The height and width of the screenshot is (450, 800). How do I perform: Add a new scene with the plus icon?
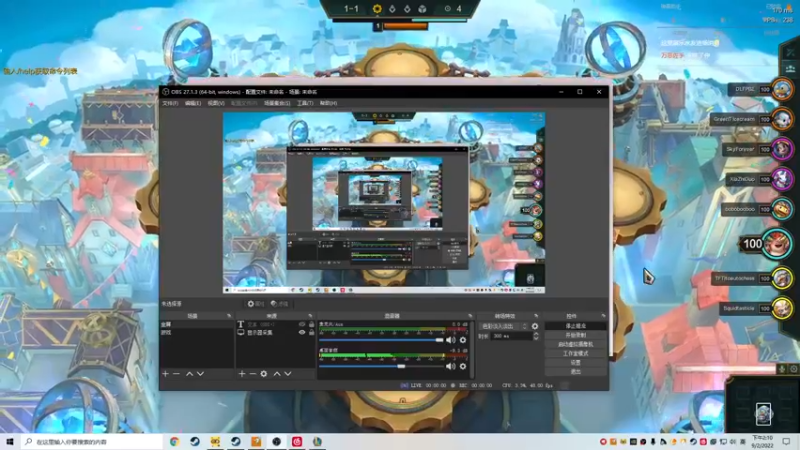coord(165,374)
